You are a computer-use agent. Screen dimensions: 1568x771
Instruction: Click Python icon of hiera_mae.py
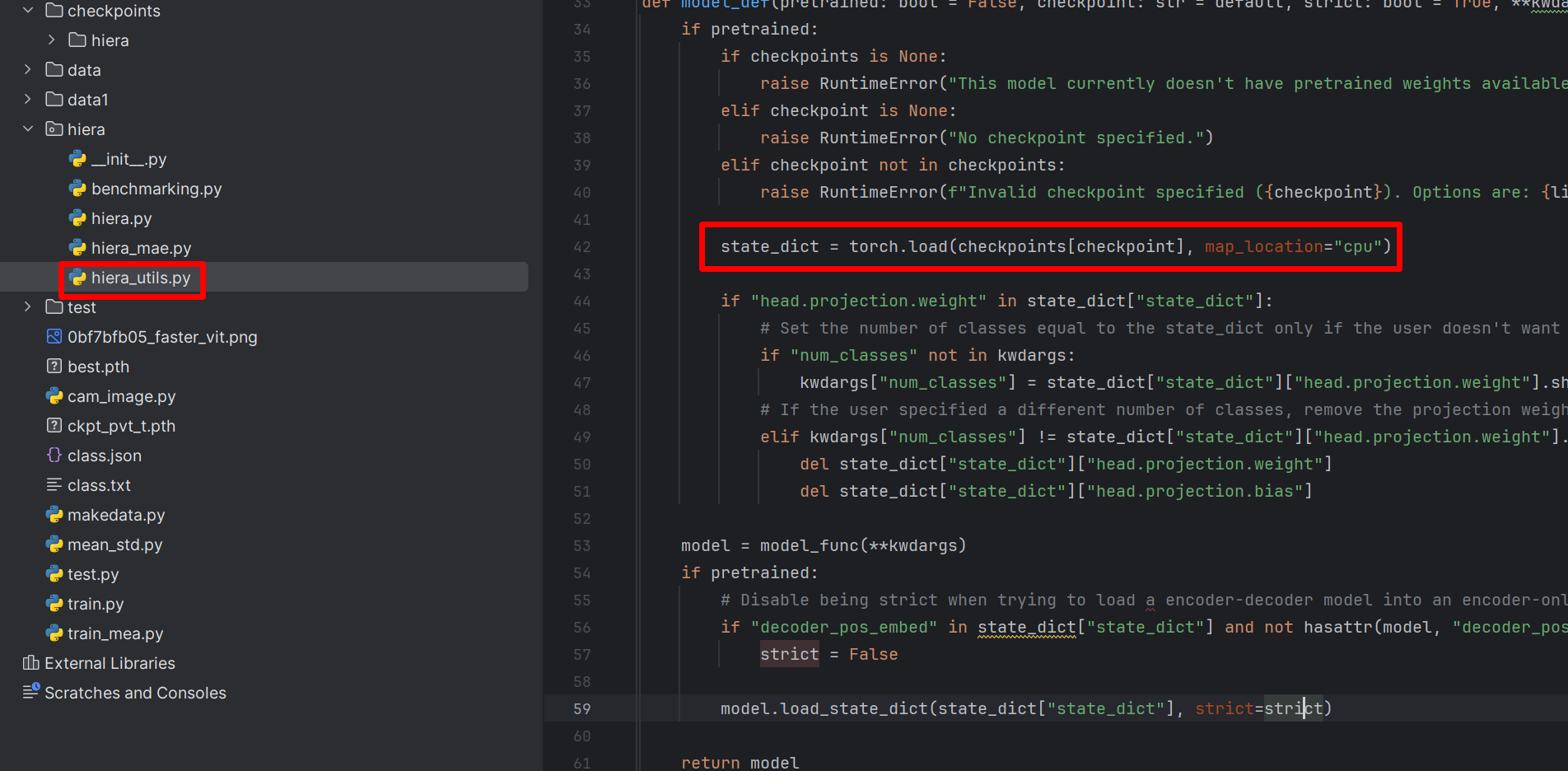78,248
